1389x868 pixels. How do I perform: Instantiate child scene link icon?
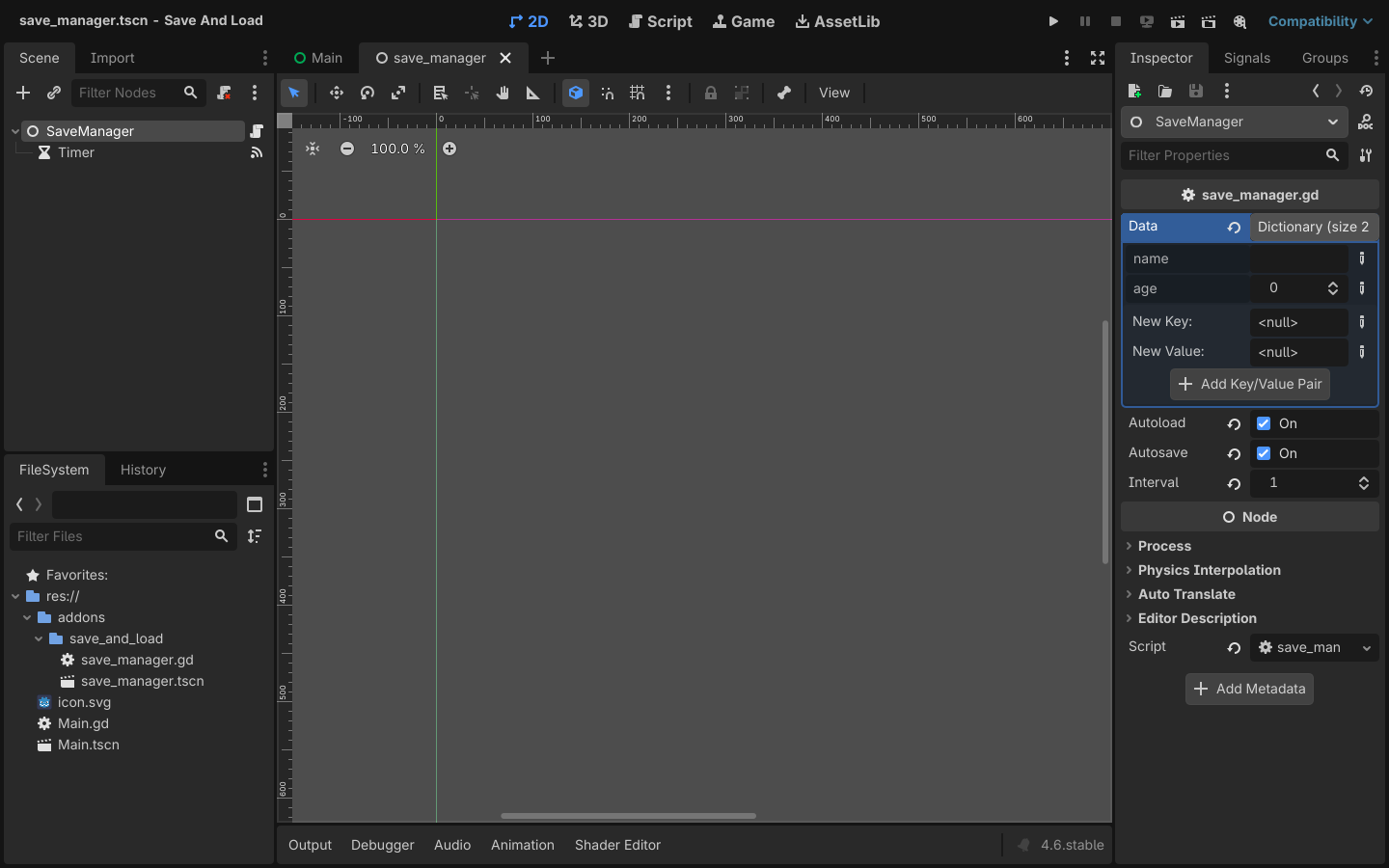click(54, 93)
